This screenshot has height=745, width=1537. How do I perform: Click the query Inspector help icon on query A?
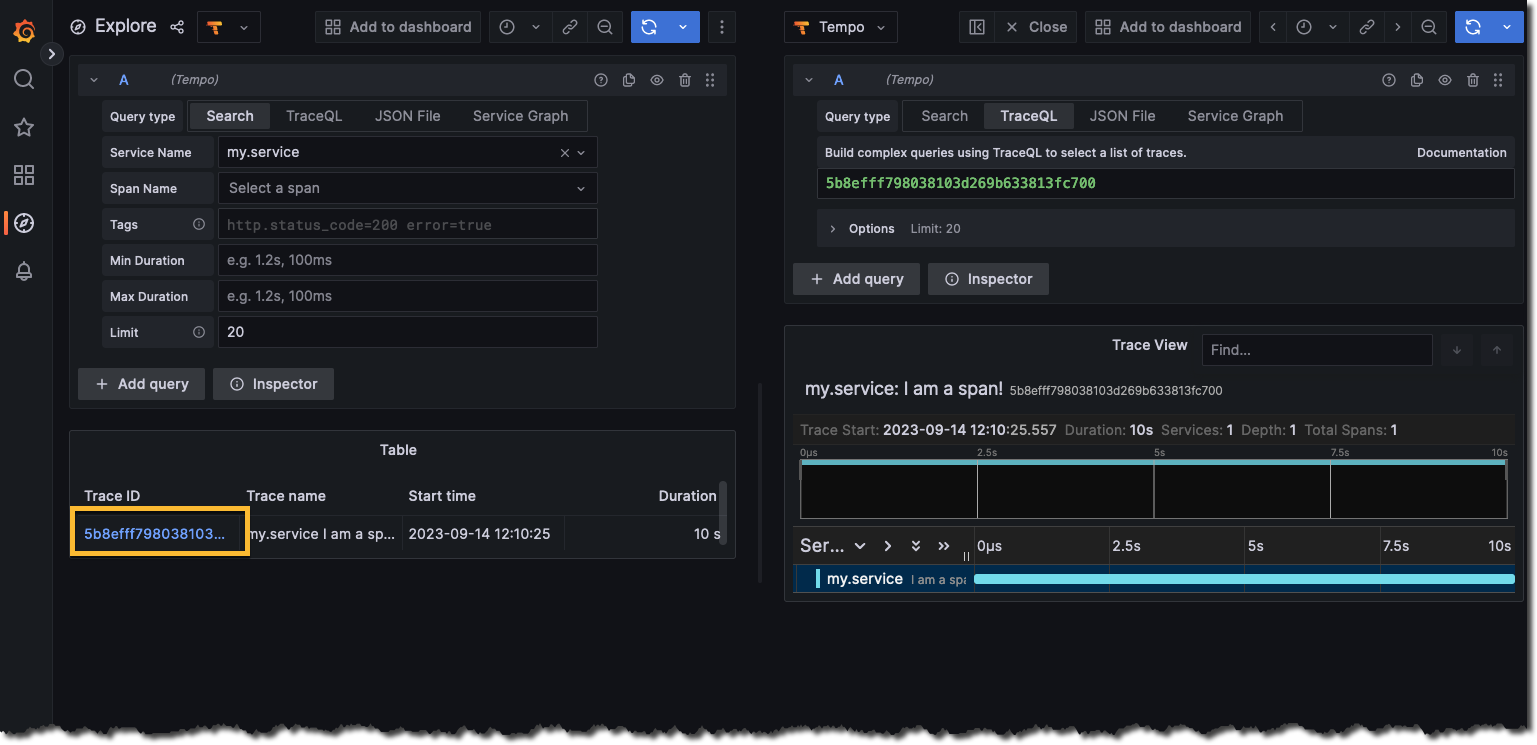(x=600, y=79)
